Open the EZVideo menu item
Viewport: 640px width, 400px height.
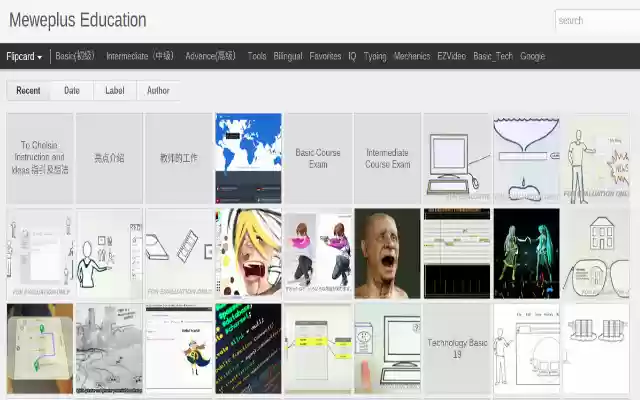coord(451,56)
